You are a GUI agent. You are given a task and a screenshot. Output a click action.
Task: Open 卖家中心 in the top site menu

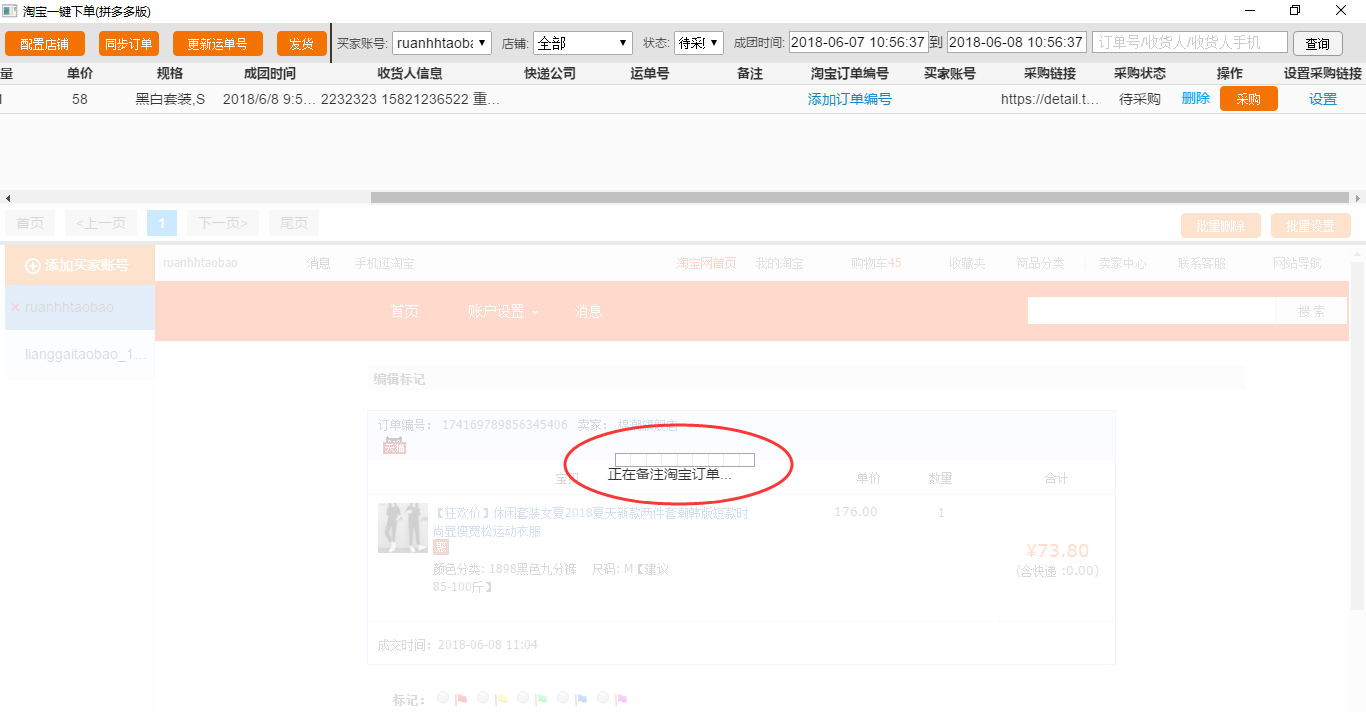coord(1122,263)
